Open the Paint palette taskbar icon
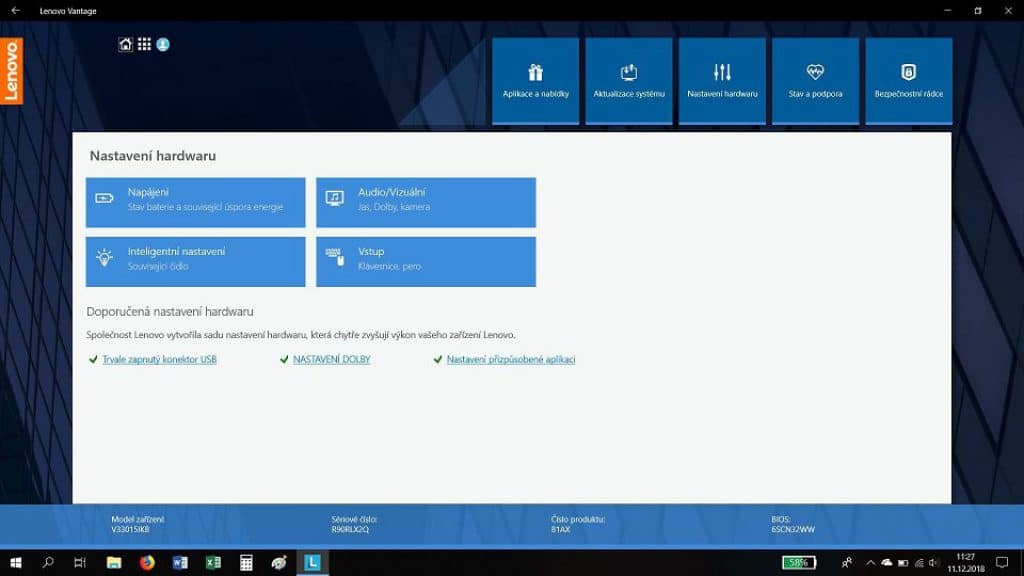 279,562
